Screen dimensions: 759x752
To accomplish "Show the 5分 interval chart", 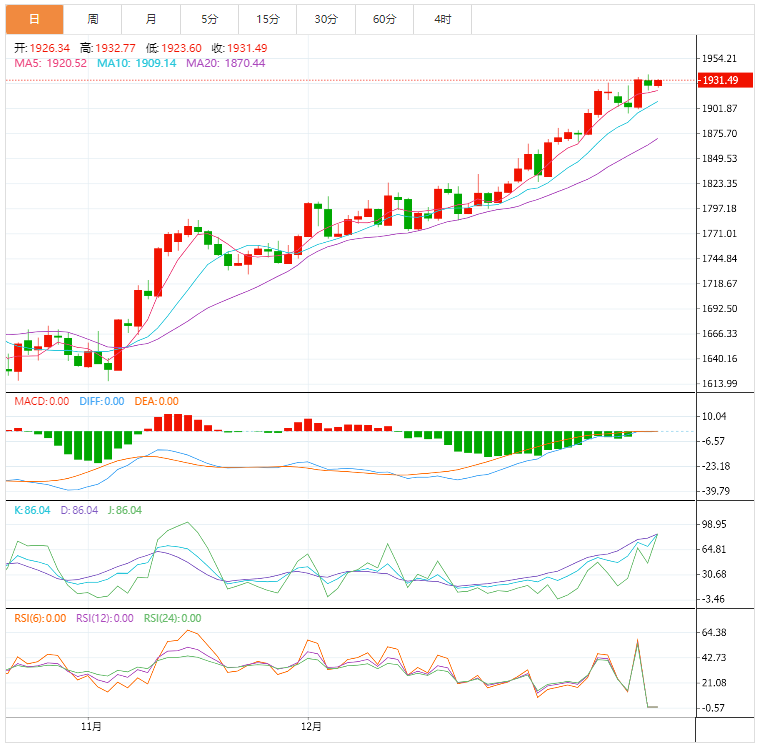I will (x=208, y=19).
